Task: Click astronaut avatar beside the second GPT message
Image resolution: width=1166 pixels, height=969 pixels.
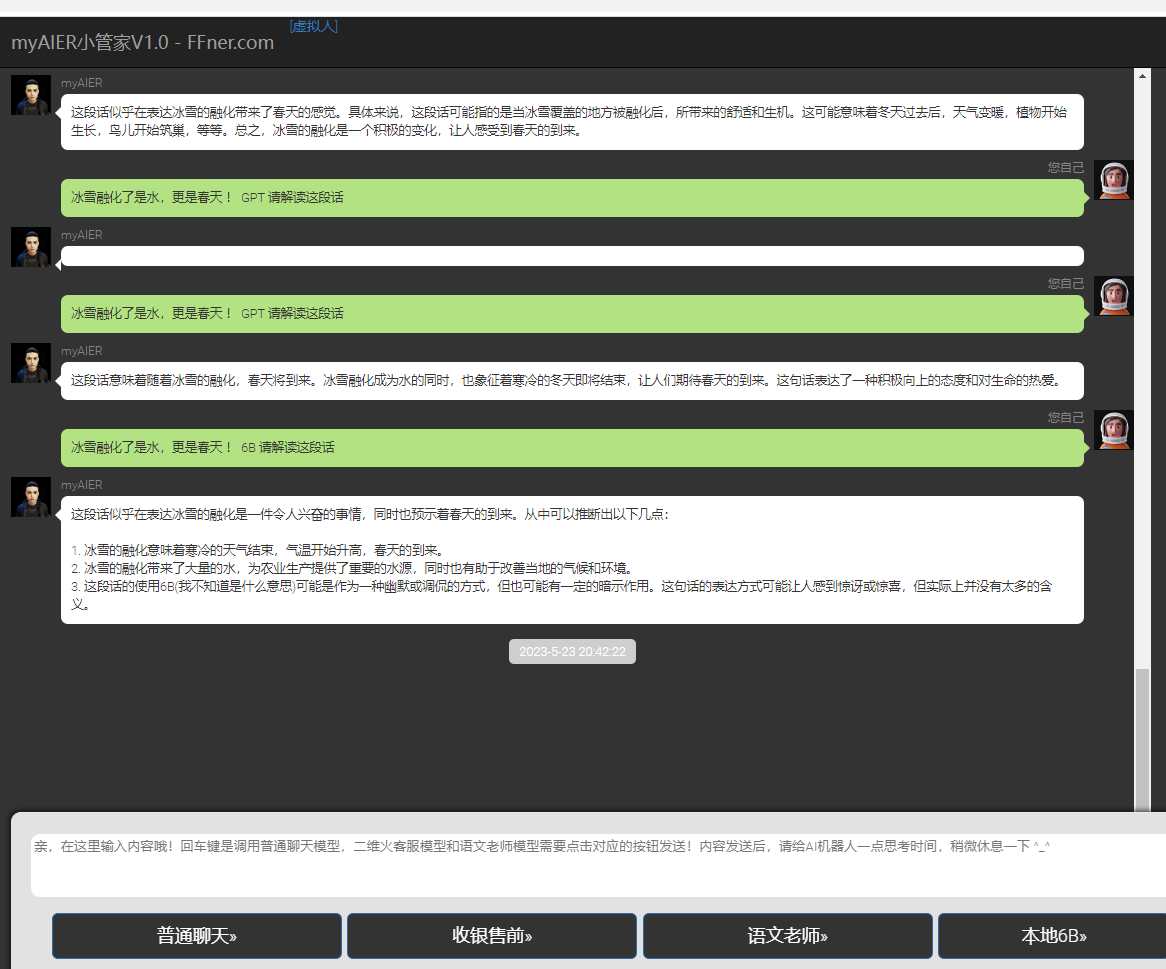Action: coord(1113,296)
